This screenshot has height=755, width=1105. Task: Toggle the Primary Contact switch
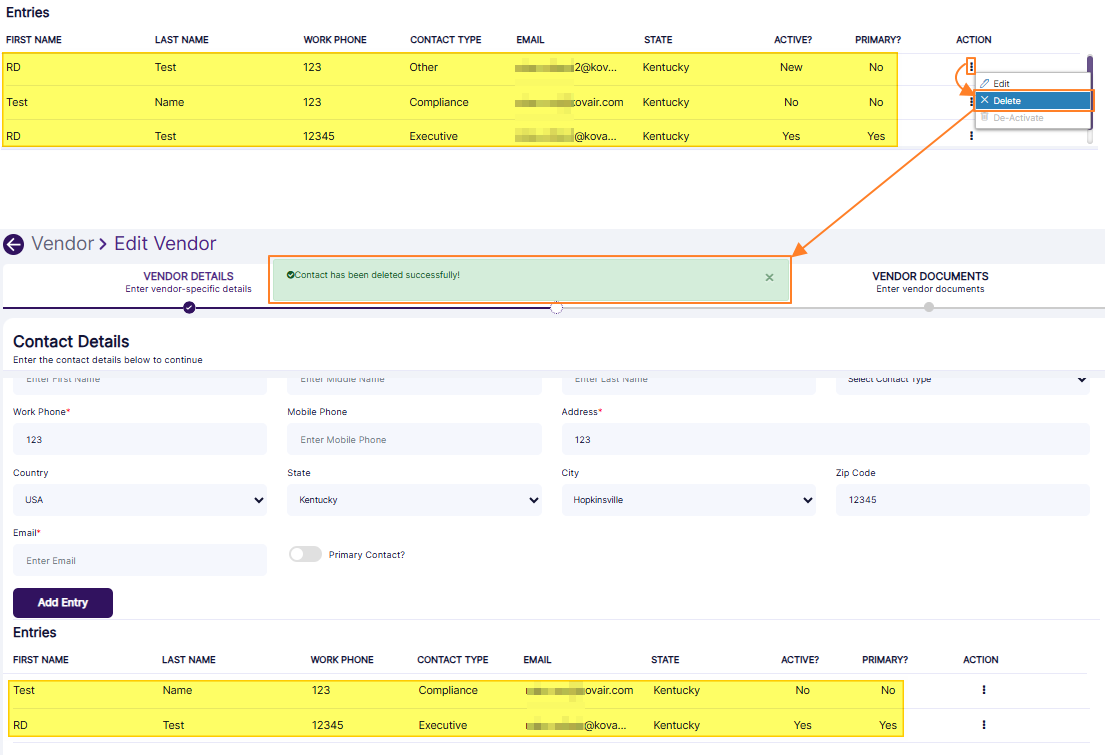(305, 554)
